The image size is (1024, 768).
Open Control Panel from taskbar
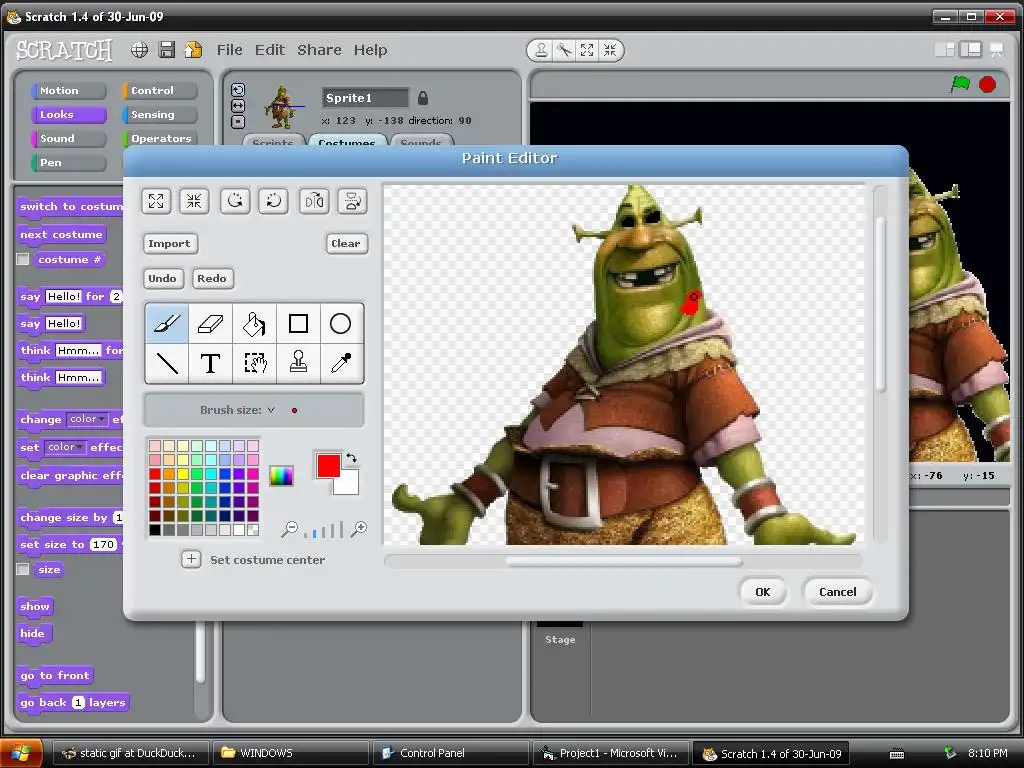pyautogui.click(x=451, y=753)
